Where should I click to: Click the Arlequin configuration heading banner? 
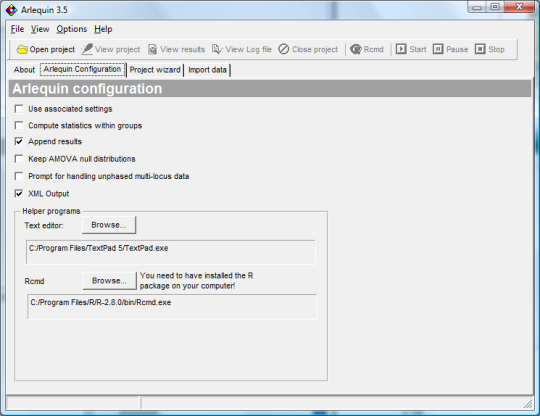click(270, 89)
